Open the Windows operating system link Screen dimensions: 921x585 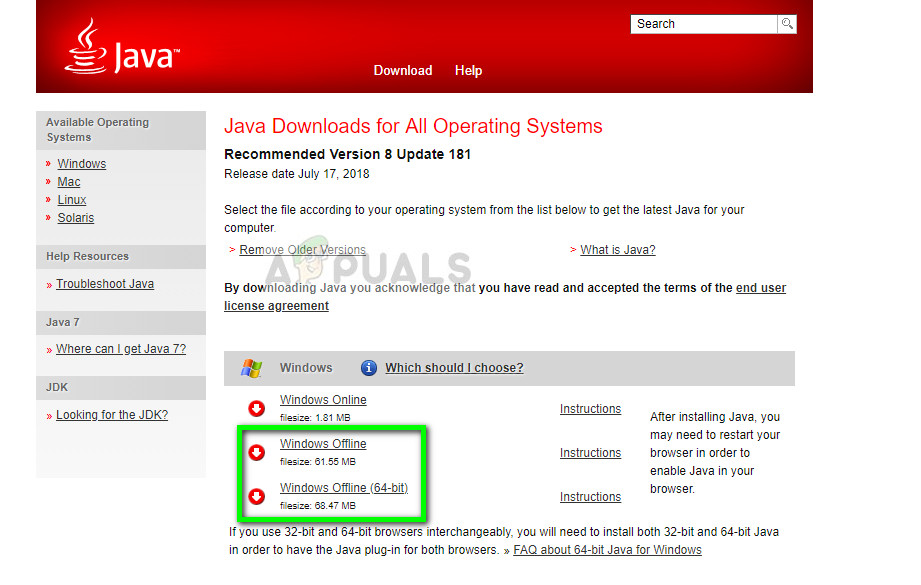point(82,163)
